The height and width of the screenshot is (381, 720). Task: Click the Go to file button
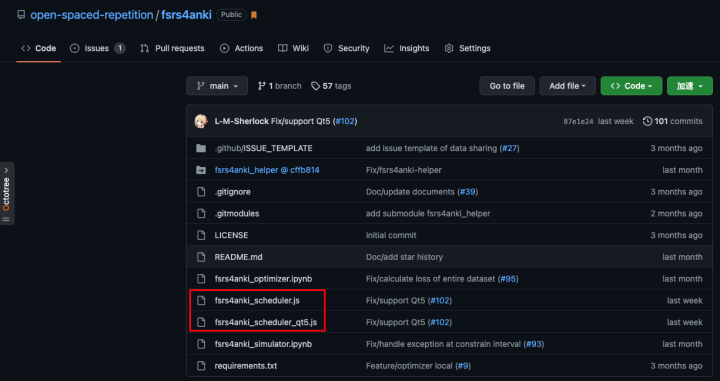click(x=507, y=86)
